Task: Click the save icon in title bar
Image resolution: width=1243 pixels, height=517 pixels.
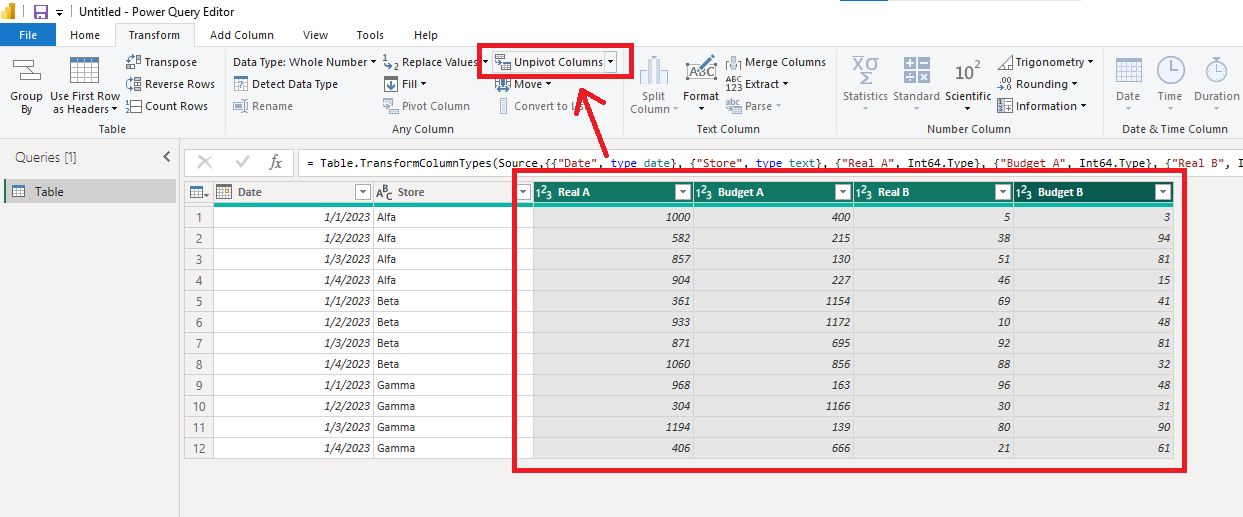Action: click(41, 12)
